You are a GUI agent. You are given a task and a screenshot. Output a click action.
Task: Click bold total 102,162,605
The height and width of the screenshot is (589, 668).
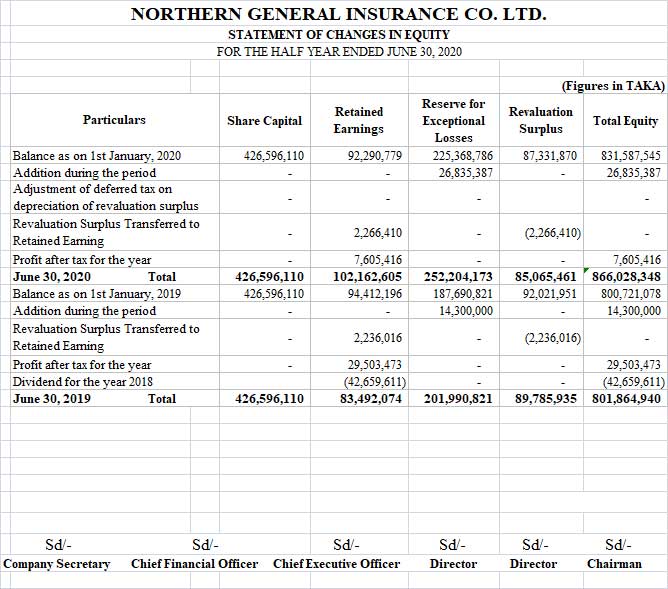click(367, 277)
